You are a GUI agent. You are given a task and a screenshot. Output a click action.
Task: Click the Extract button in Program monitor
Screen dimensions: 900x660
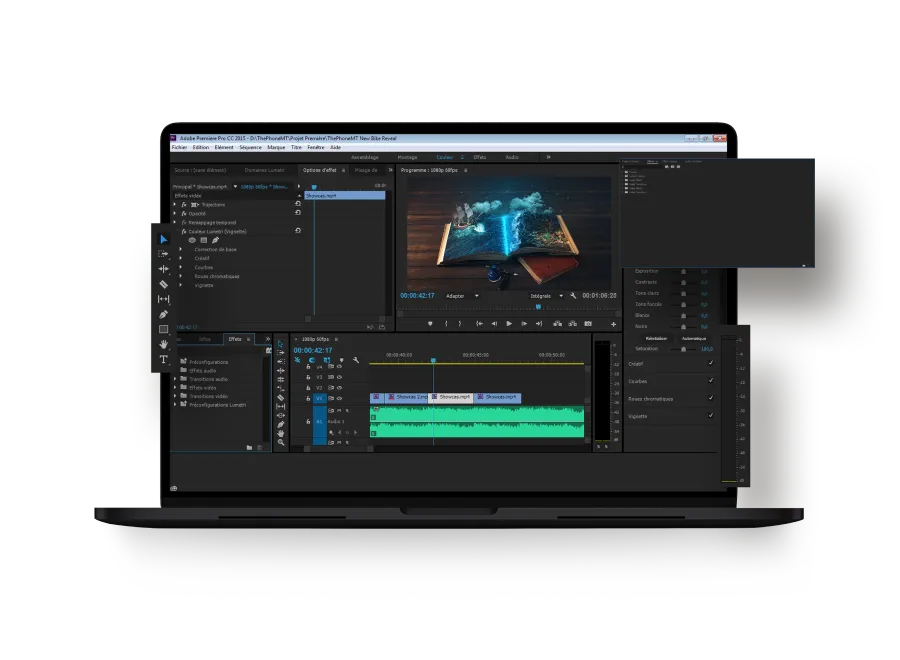572,324
